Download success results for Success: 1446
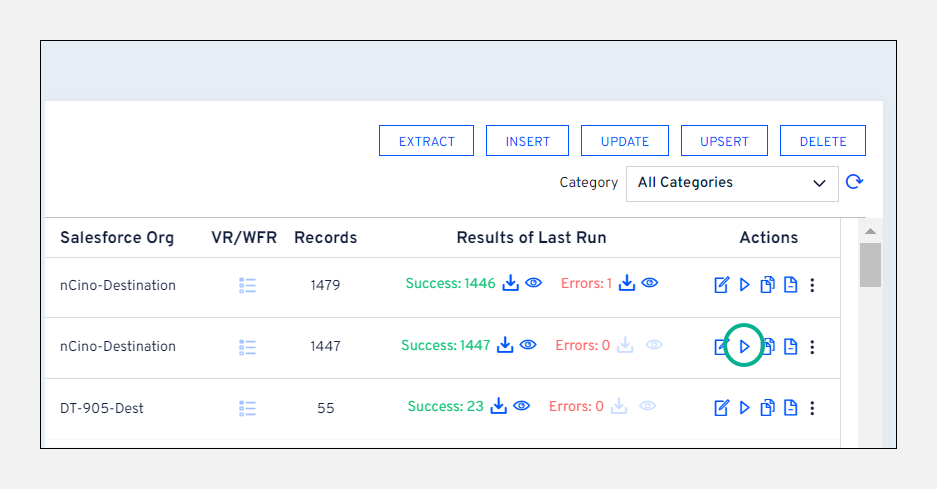The image size is (937, 489). (x=510, y=284)
